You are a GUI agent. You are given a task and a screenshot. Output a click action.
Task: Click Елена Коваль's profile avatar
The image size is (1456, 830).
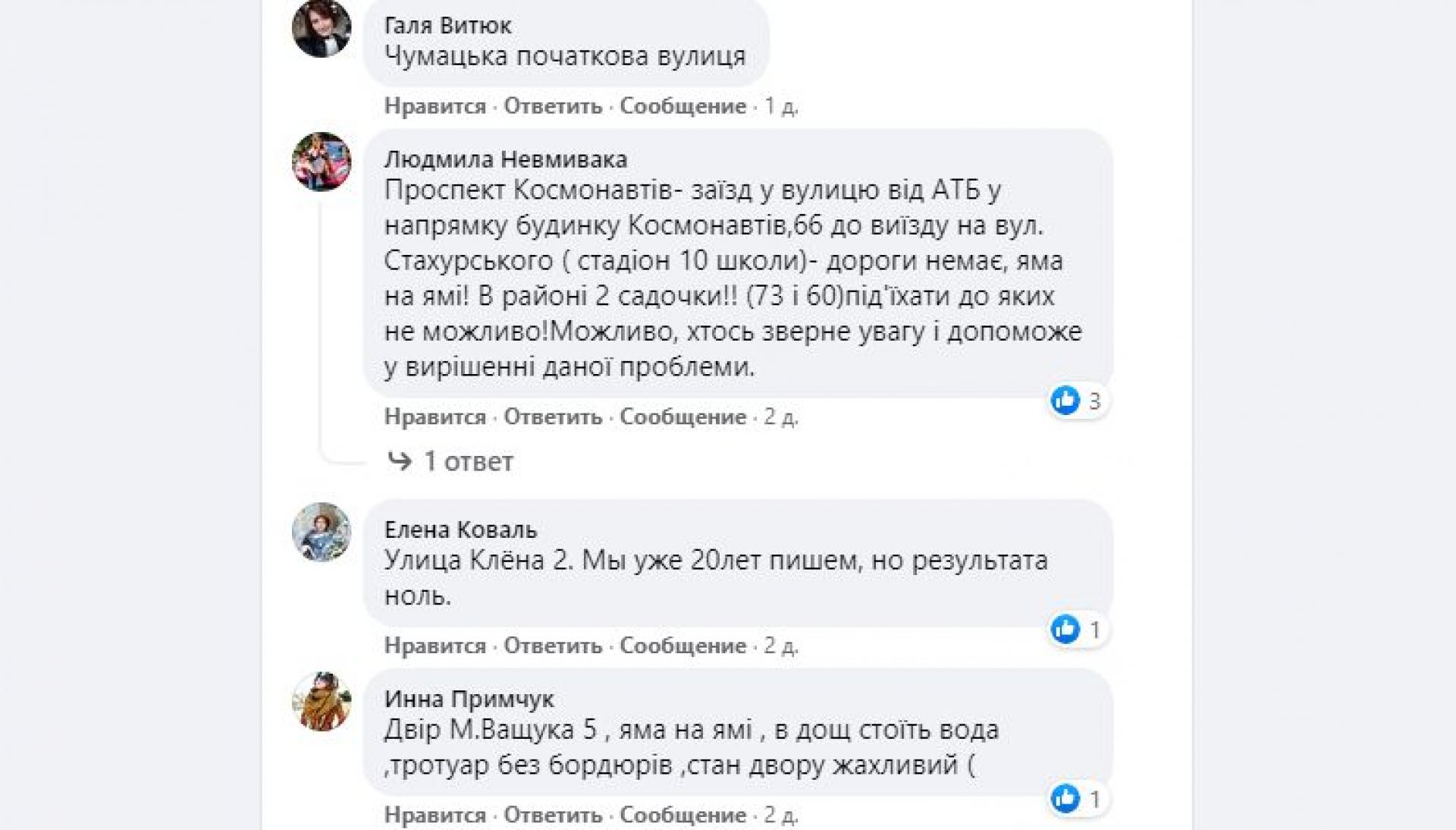[322, 532]
